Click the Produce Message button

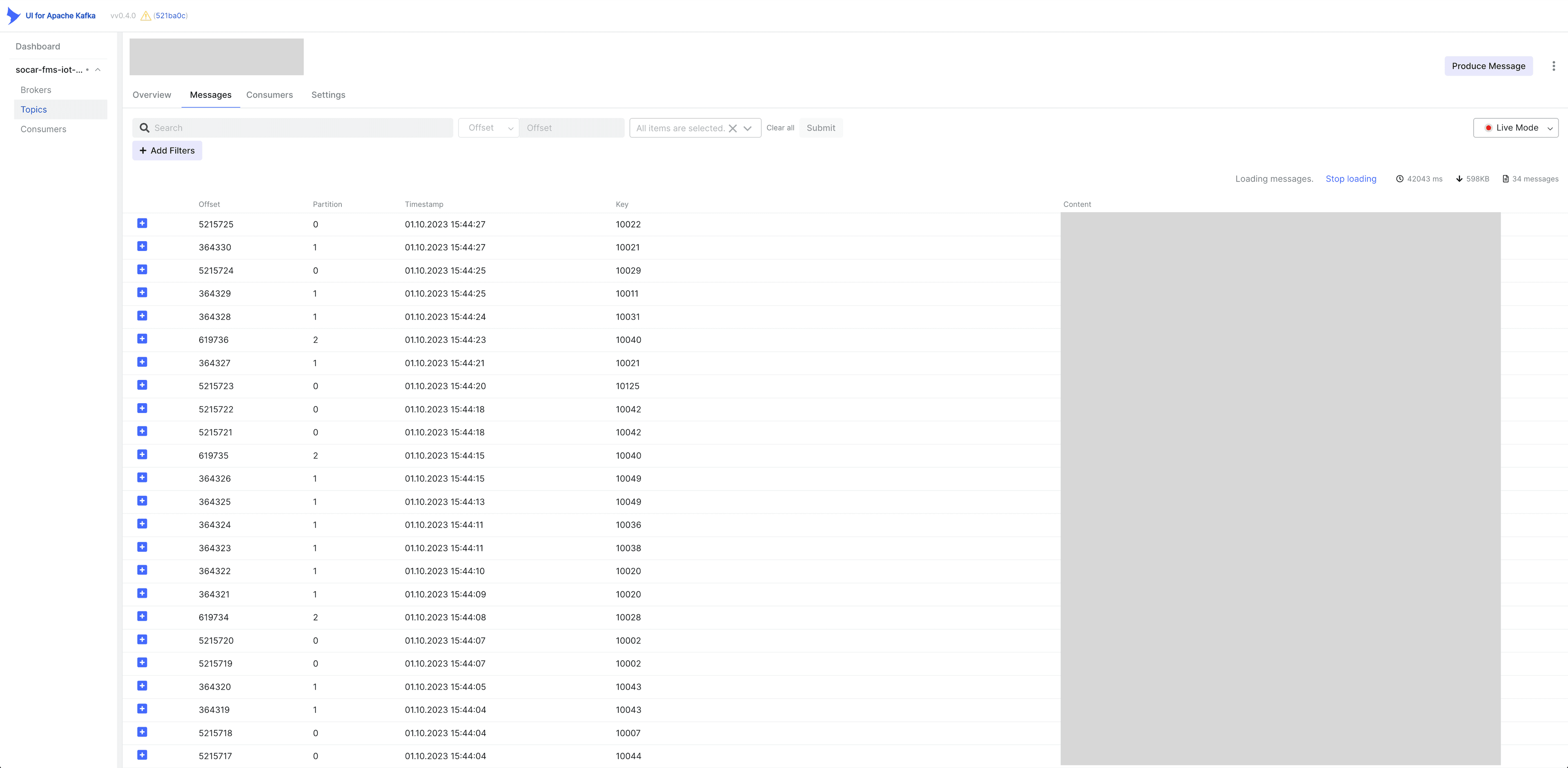(1488, 66)
